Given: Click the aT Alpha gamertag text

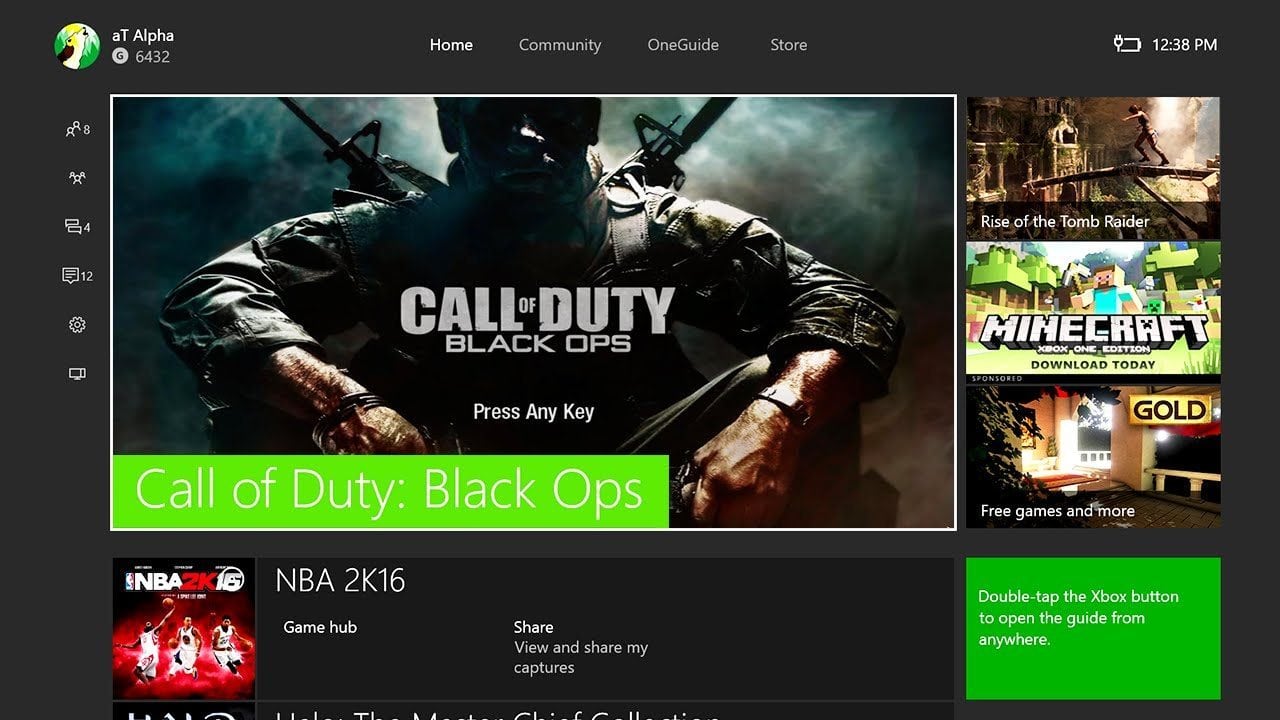Looking at the screenshot, I should (x=143, y=35).
